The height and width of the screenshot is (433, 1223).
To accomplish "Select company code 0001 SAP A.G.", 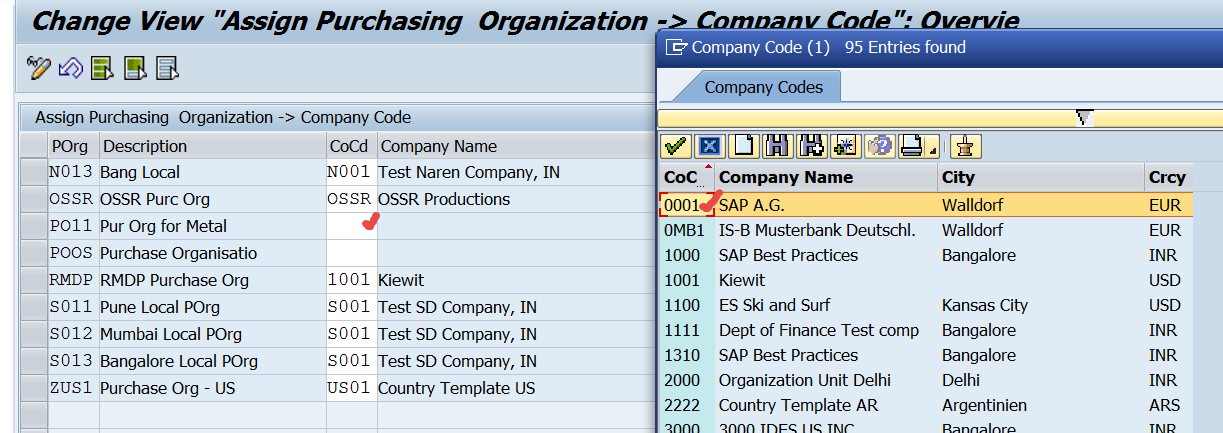I will pyautogui.click(x=926, y=205).
